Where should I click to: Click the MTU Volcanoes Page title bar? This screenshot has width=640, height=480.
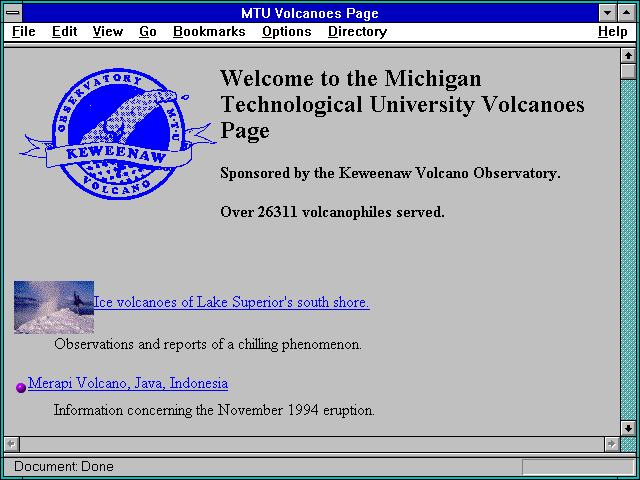click(310, 13)
